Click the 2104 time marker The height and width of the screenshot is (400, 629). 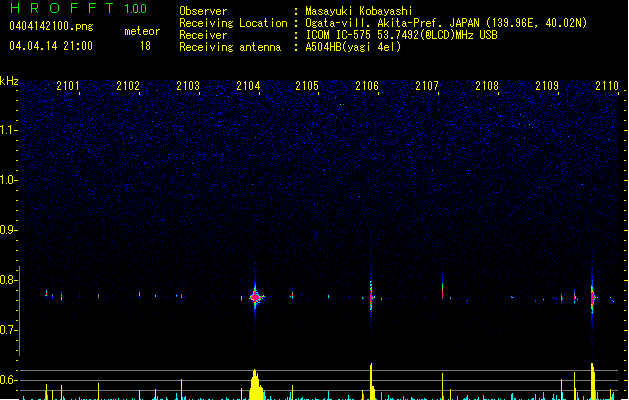point(248,87)
